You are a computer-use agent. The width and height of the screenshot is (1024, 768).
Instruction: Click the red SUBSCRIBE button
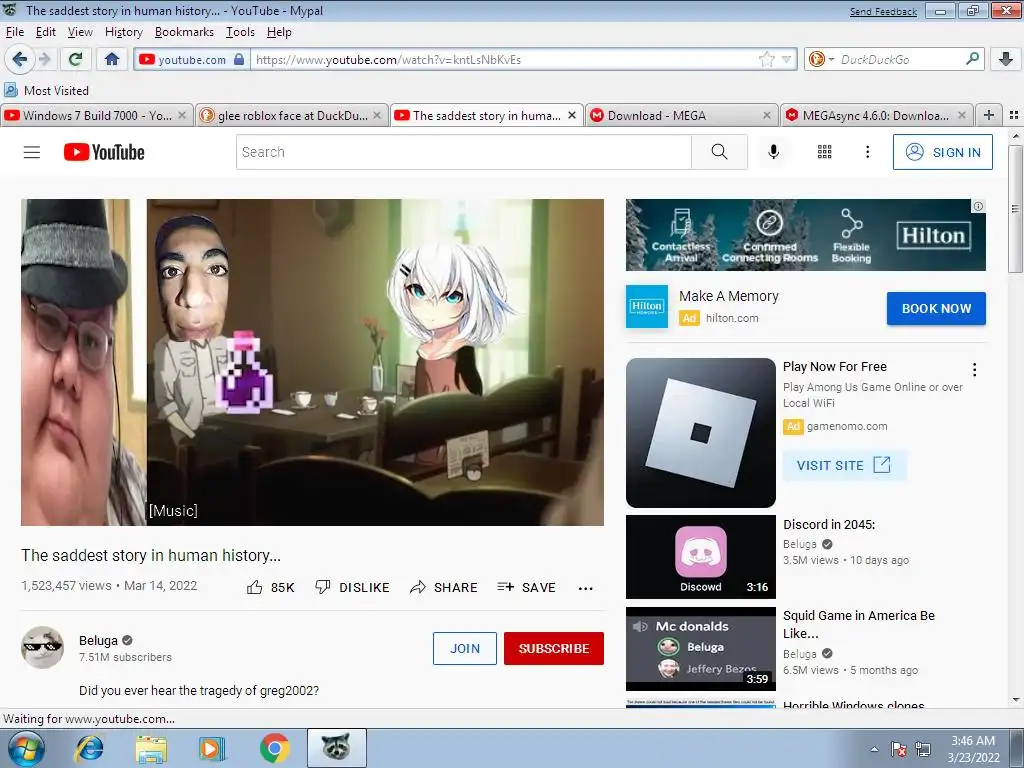554,648
